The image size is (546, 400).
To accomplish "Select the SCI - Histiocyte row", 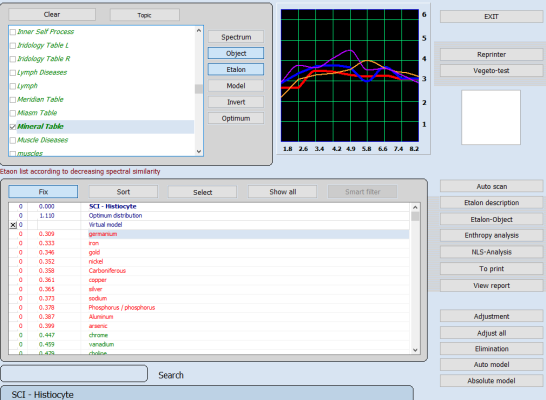I will [x=209, y=206].
